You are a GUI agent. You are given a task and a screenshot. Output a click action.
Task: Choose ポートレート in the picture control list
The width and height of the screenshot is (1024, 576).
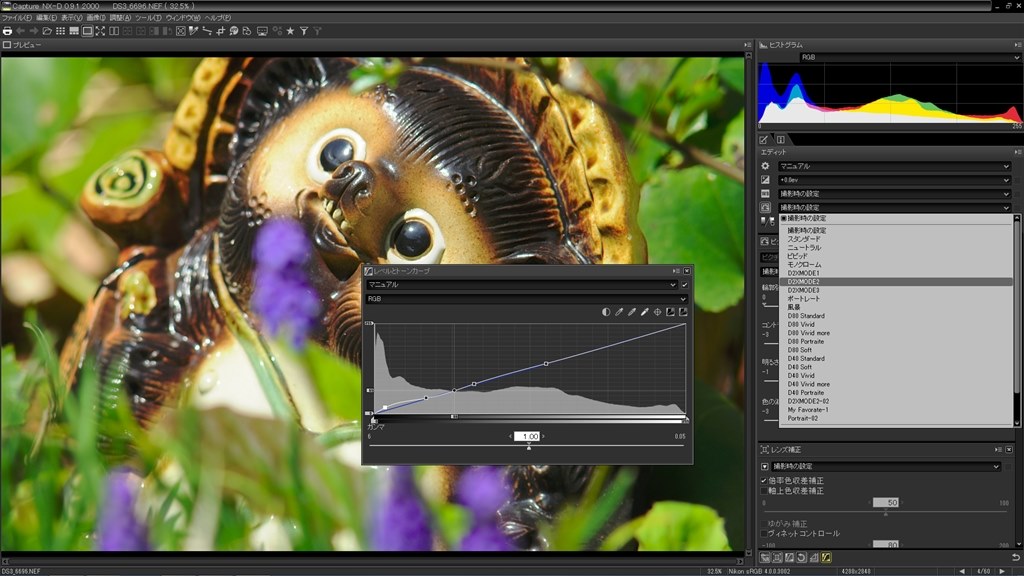point(805,299)
